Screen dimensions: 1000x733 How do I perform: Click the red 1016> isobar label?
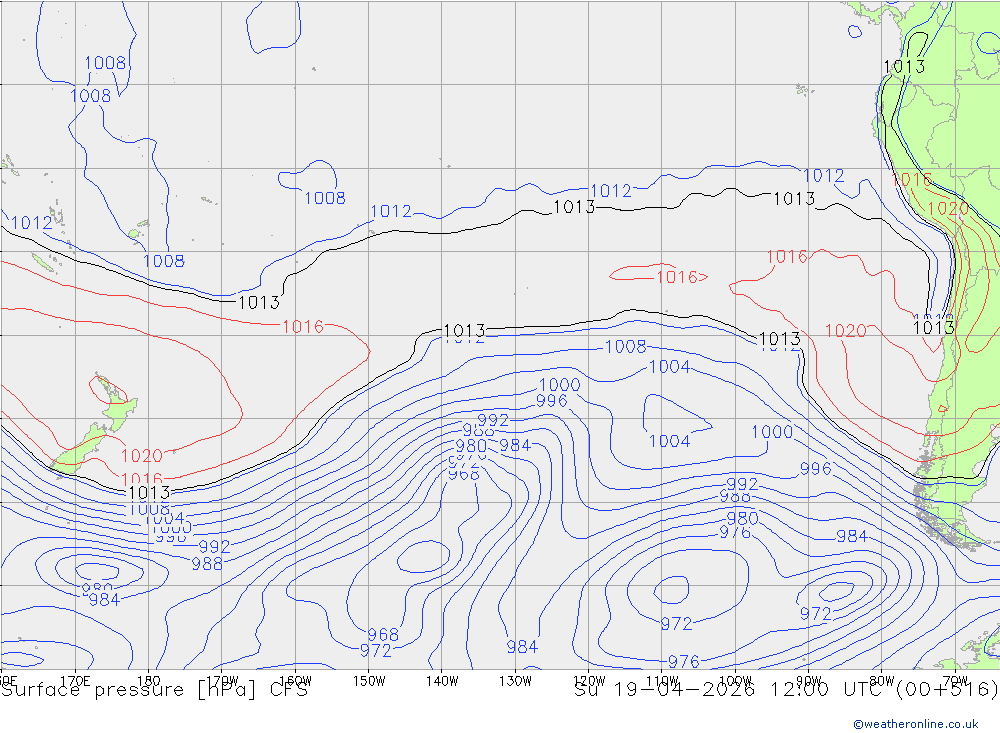[681, 277]
